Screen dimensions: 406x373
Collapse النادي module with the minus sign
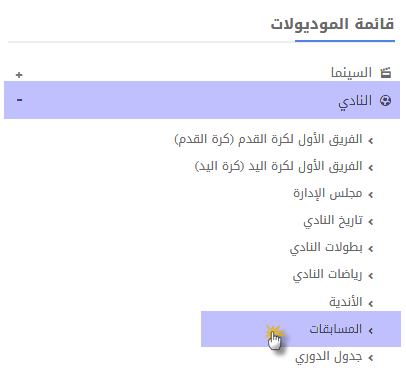pos(19,100)
